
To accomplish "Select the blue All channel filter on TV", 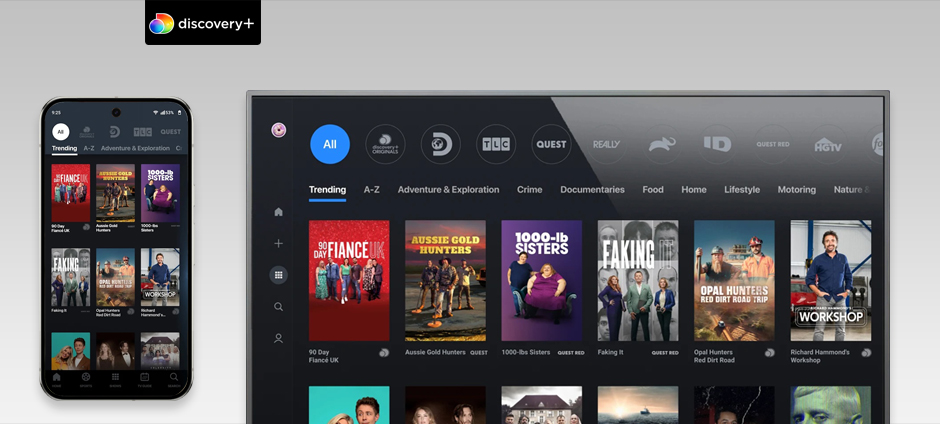I will 330,144.
